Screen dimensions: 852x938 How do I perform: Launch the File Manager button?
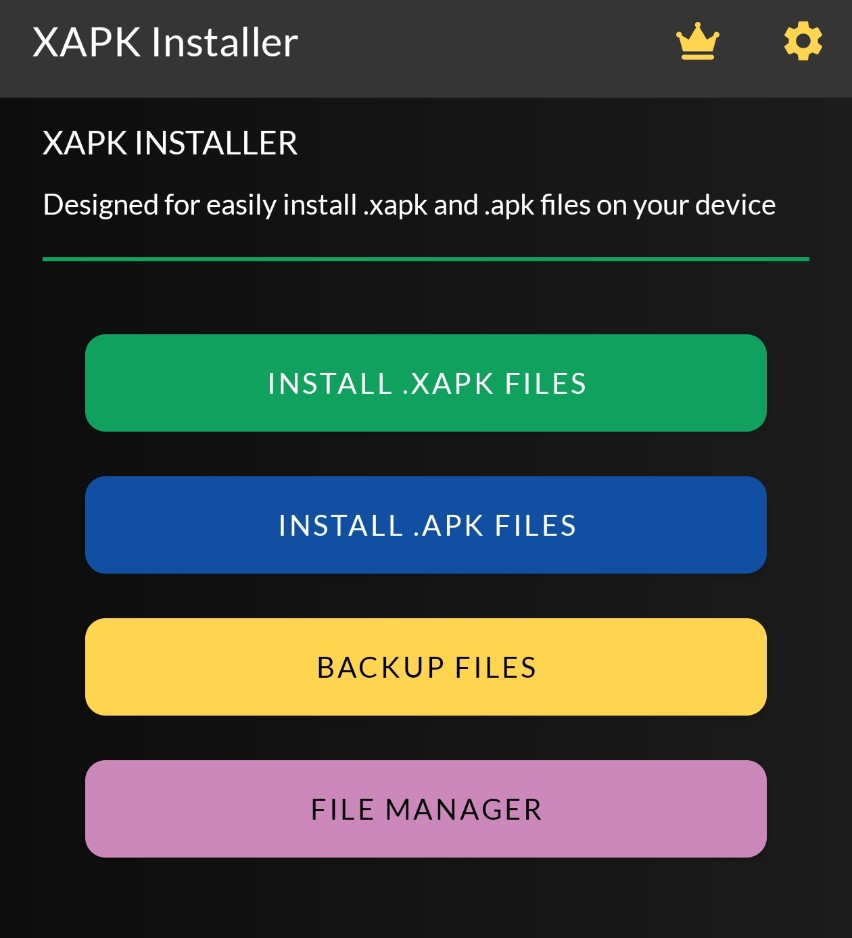(x=426, y=809)
